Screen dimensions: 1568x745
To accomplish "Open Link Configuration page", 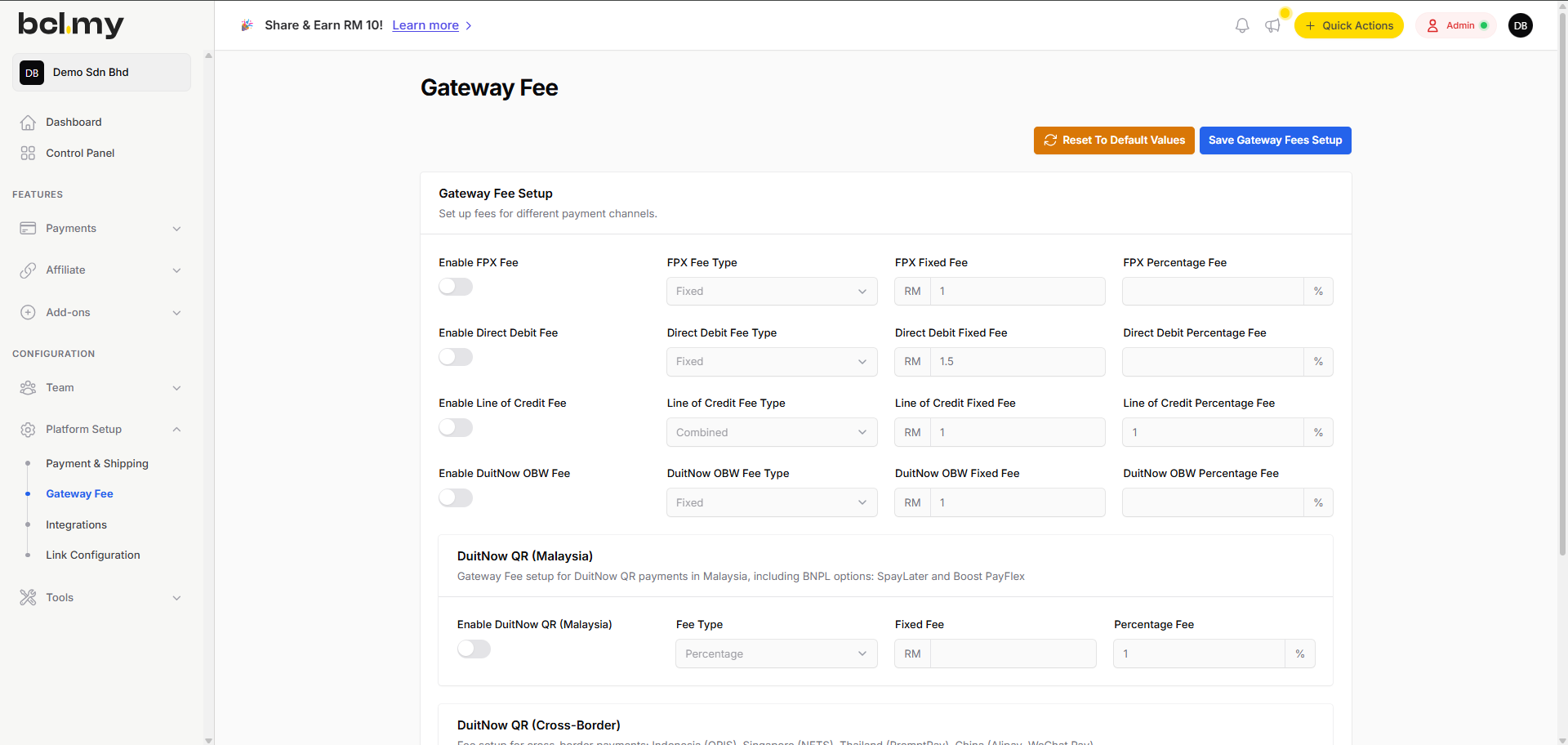I will [93, 555].
